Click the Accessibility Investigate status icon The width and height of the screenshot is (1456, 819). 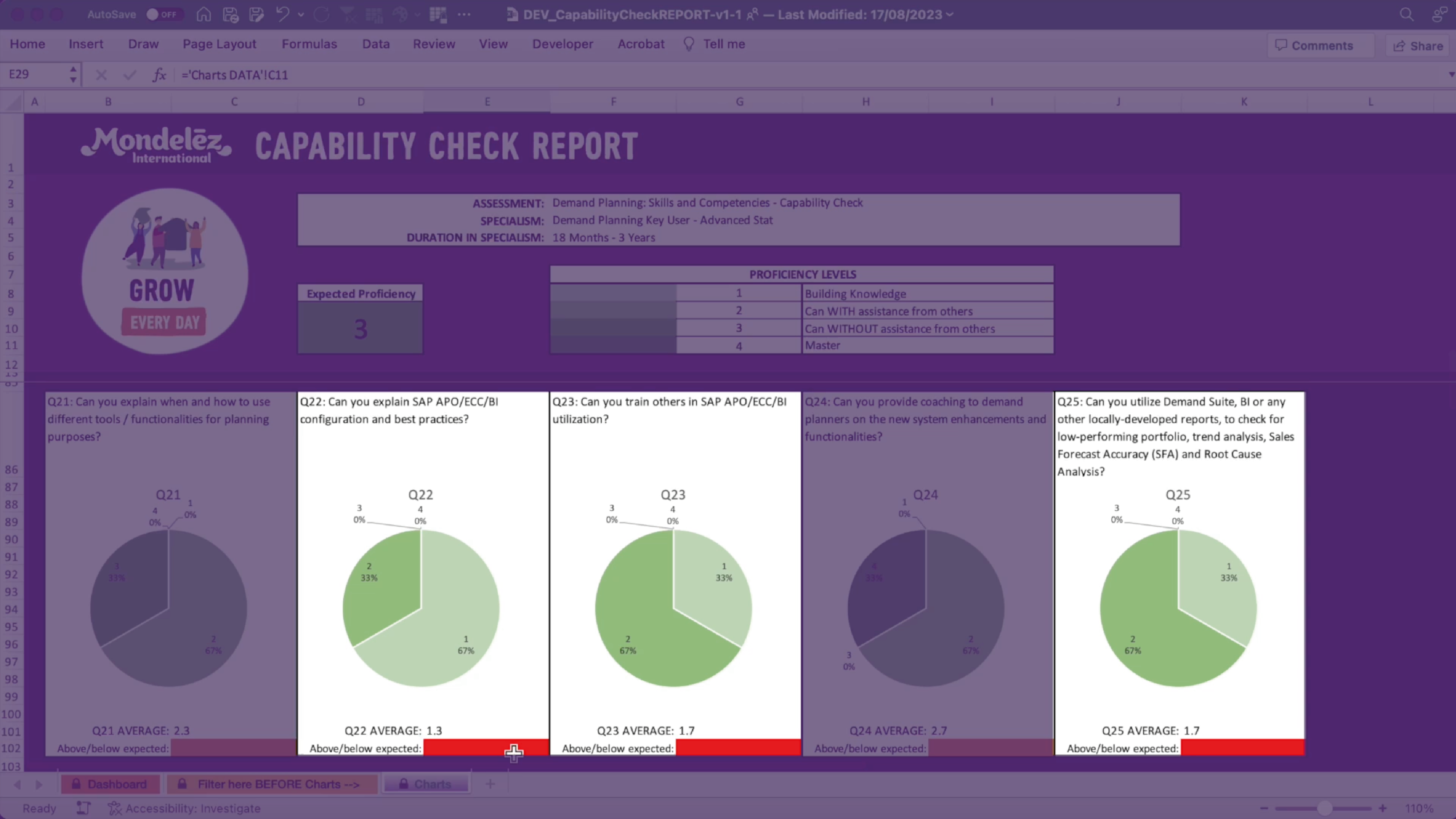click(115, 808)
